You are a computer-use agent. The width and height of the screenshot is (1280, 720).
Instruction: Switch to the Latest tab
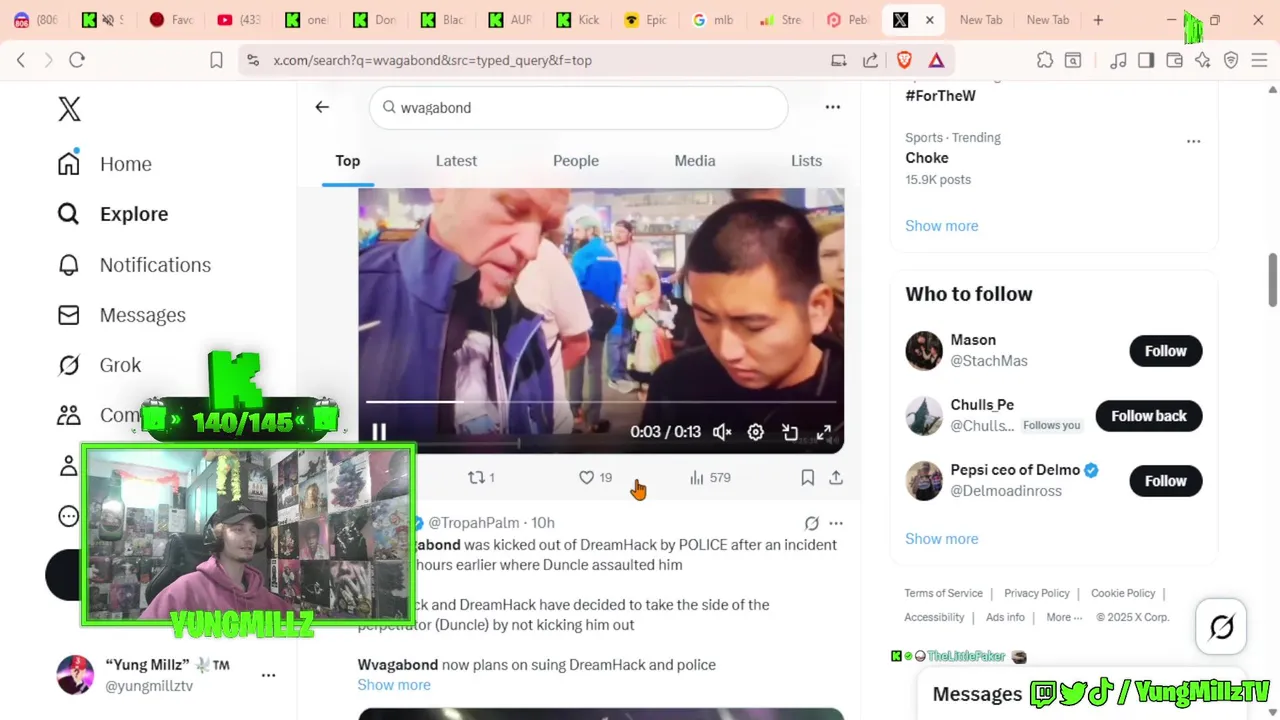(456, 161)
